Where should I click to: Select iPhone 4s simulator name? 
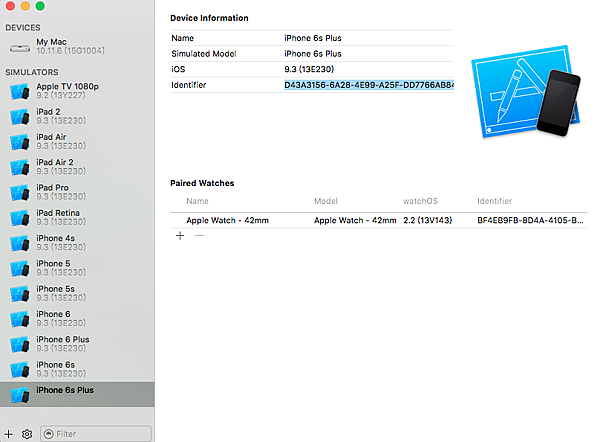click(x=55, y=238)
